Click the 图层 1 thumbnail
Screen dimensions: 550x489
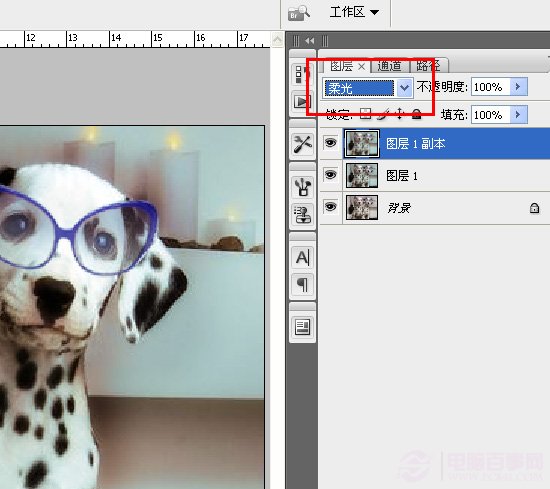pyautogui.click(x=362, y=175)
